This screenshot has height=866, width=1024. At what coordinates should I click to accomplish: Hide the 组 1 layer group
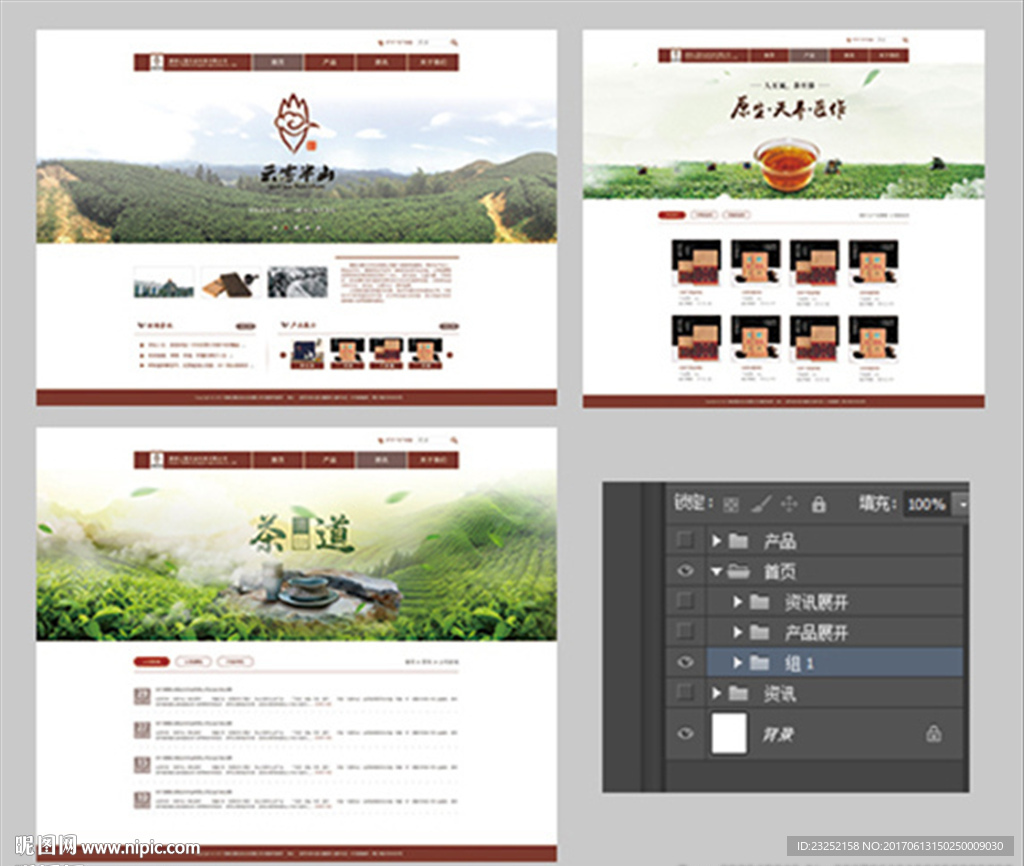click(684, 662)
